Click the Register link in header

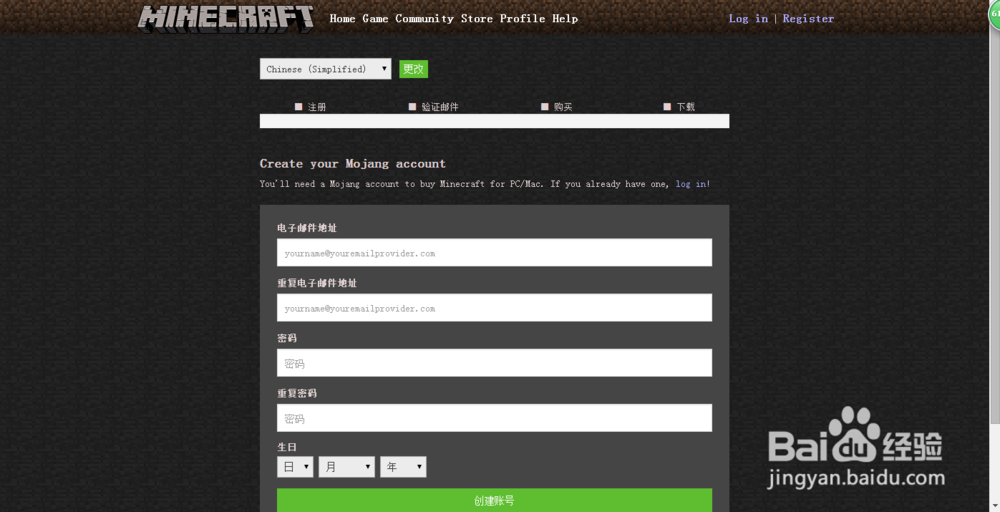[x=808, y=18]
